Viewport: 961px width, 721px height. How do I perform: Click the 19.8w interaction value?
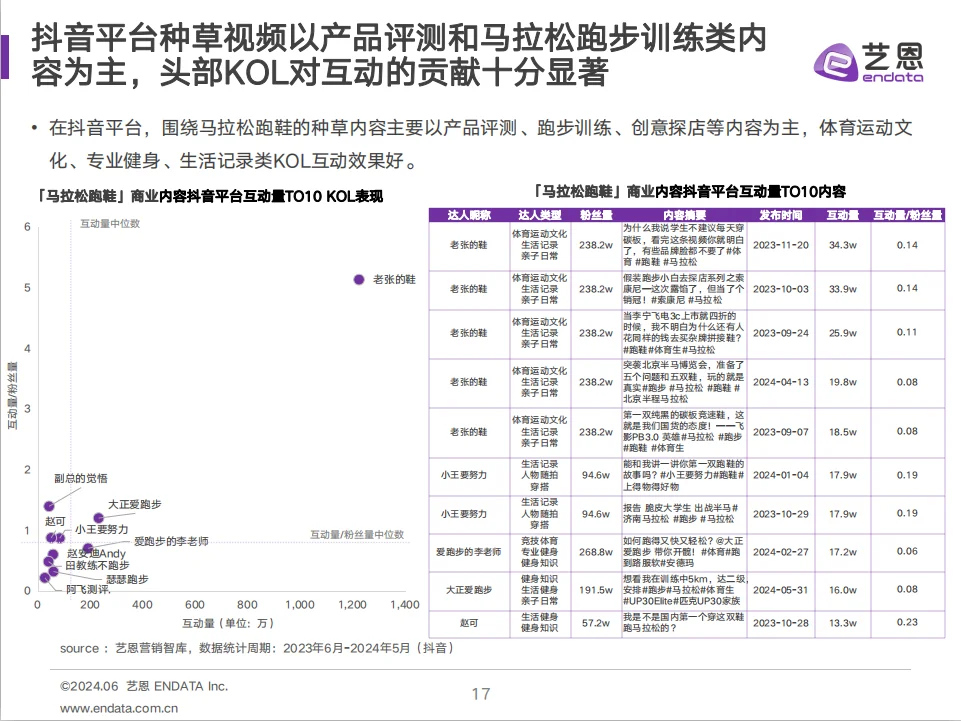tap(843, 382)
